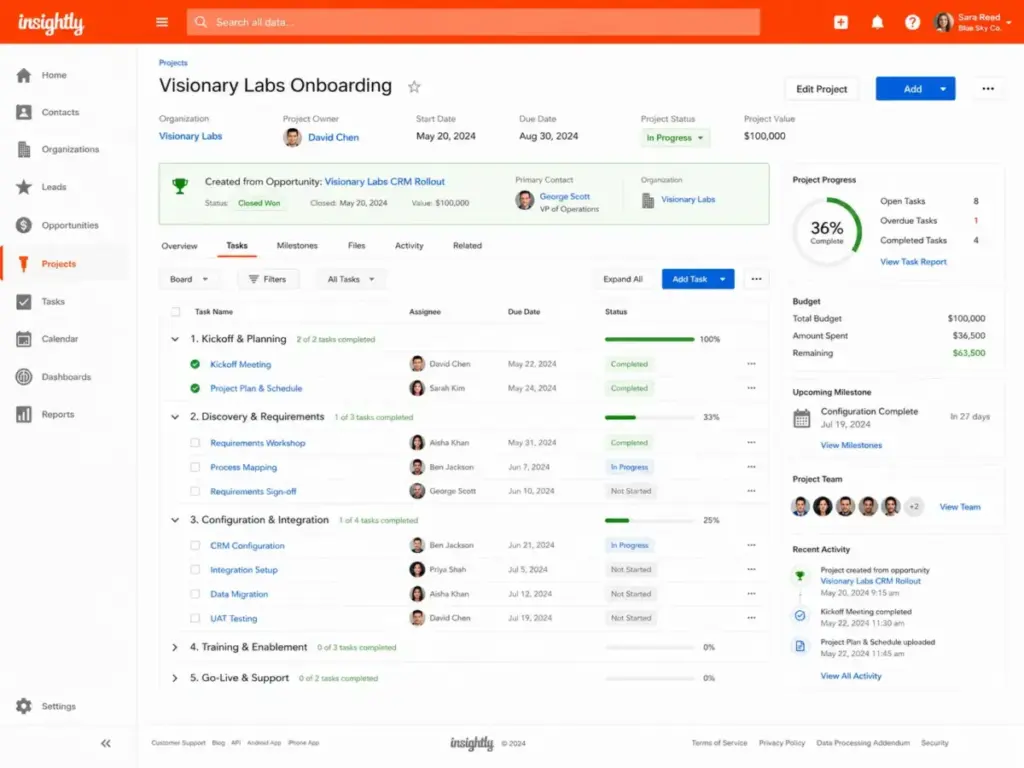Image resolution: width=1024 pixels, height=768 pixels.
Task: Toggle the select-all tasks checkbox
Action: (176, 312)
